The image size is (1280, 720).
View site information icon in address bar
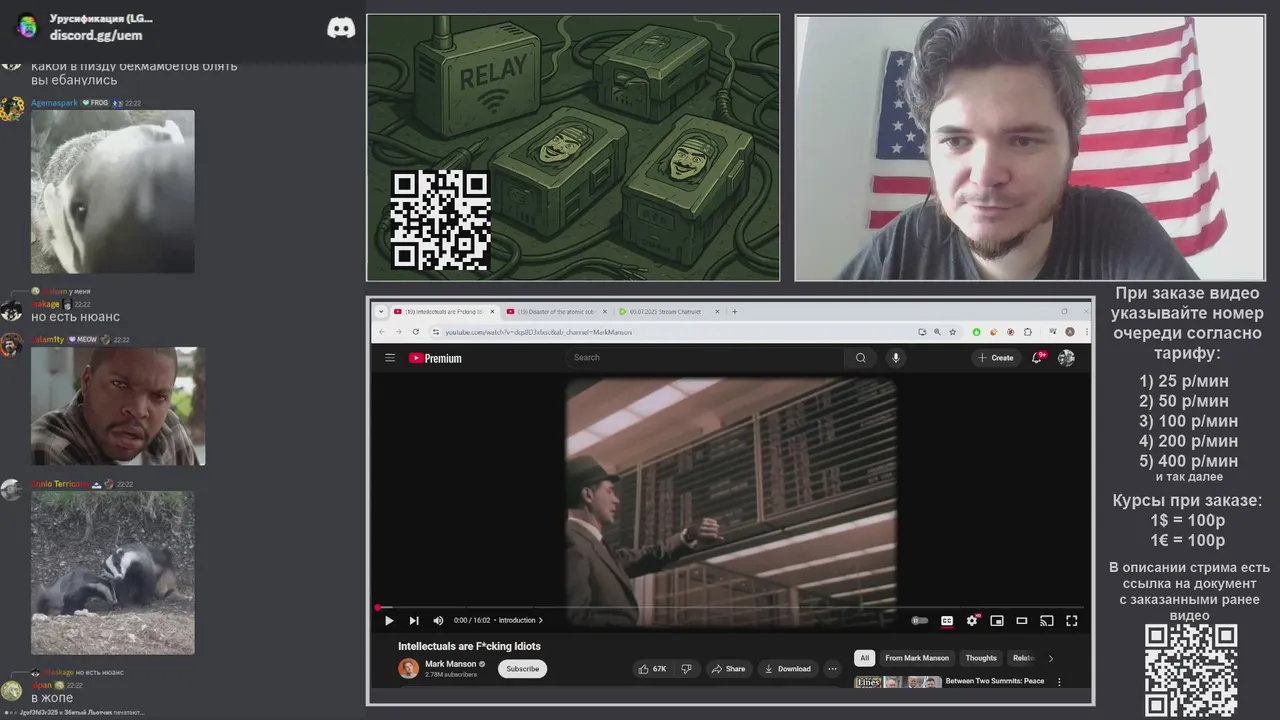pos(436,331)
